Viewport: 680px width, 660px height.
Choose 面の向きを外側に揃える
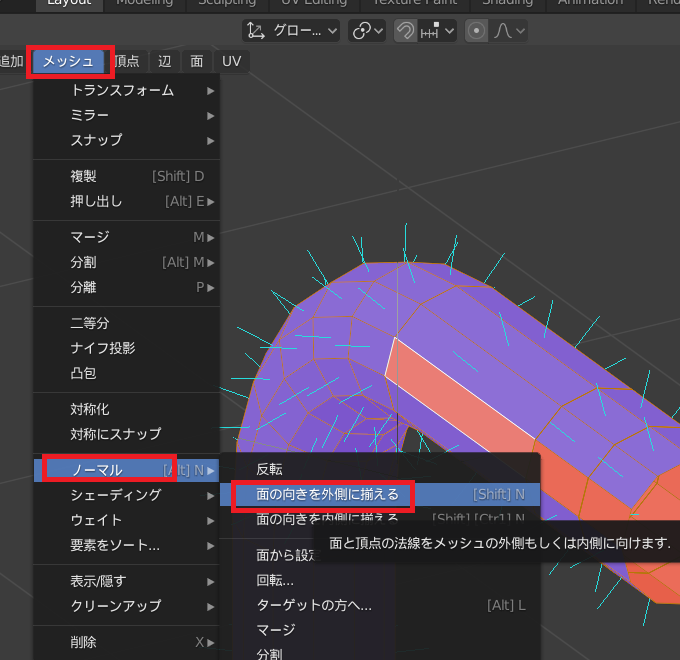380,494
